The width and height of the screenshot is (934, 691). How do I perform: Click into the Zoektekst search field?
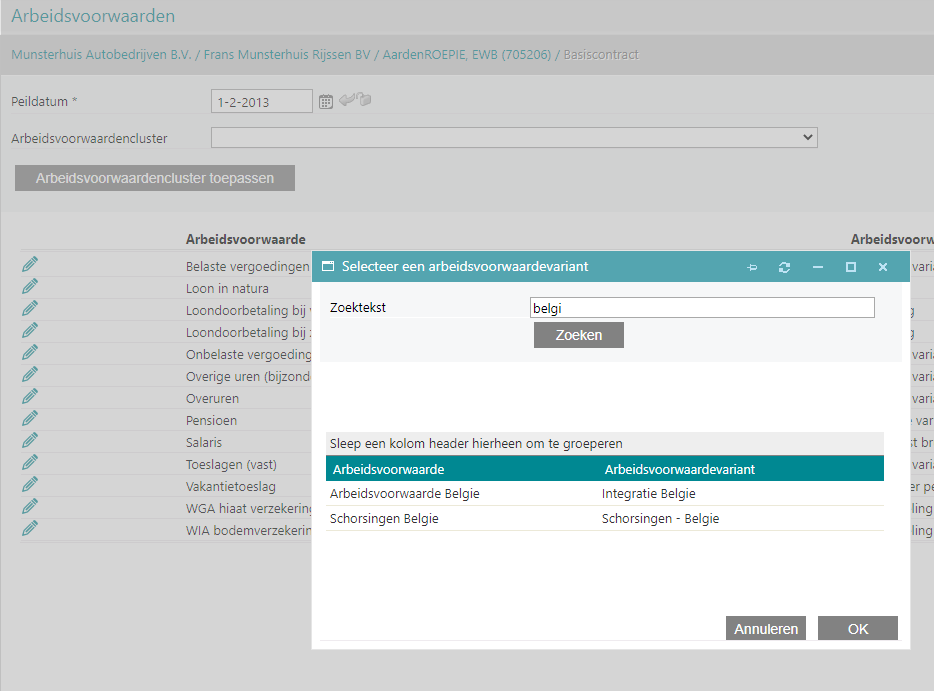click(702, 308)
